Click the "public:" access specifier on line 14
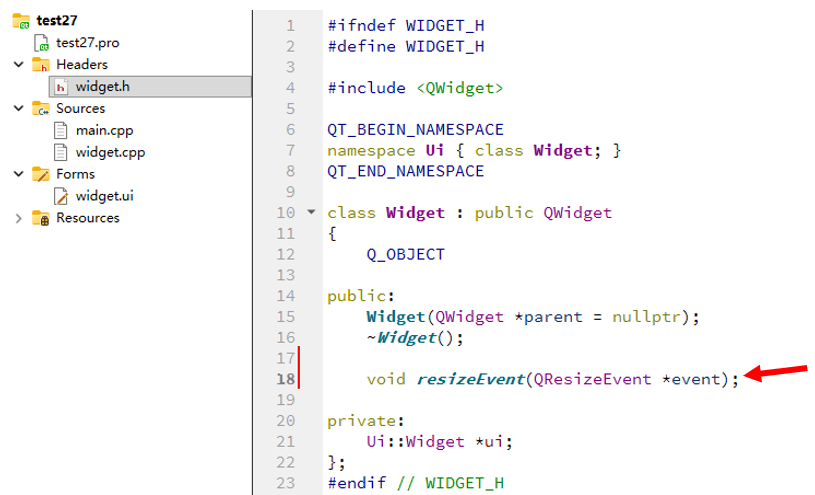Image resolution: width=815 pixels, height=495 pixels. 361,296
